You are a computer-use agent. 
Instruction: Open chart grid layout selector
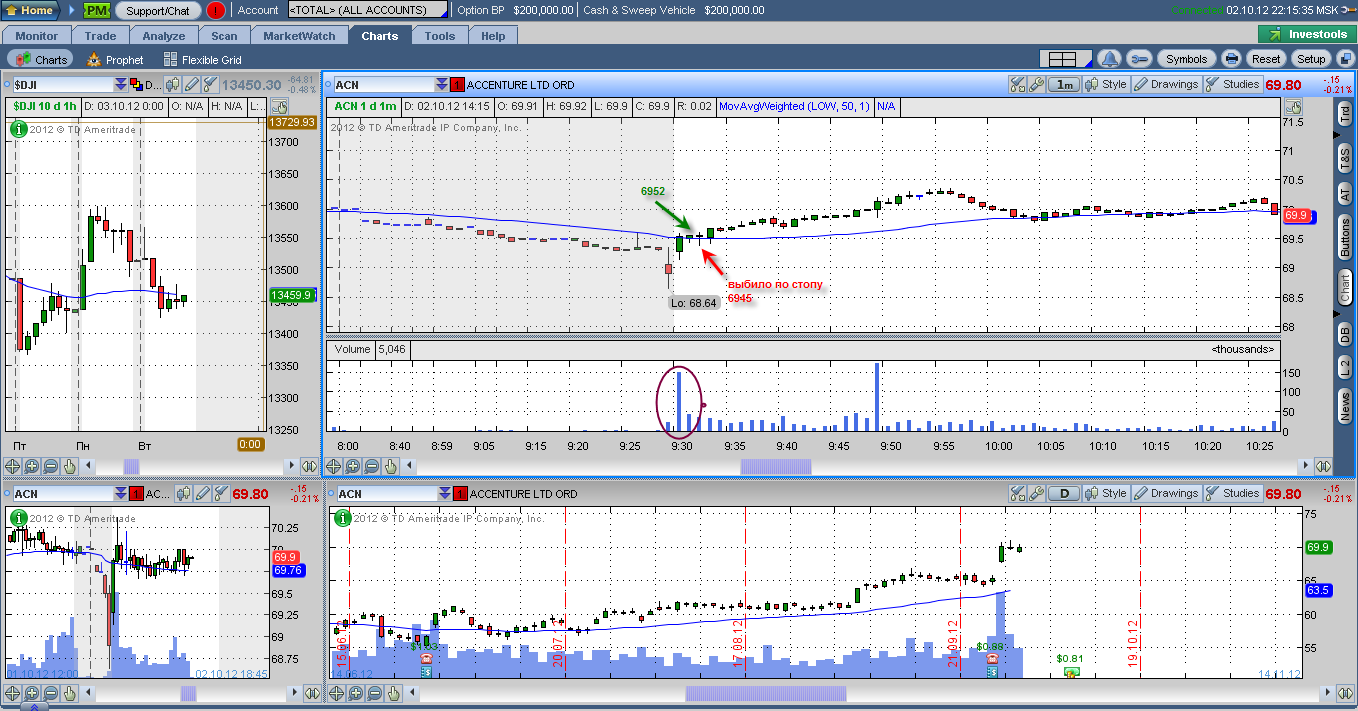(x=1064, y=59)
